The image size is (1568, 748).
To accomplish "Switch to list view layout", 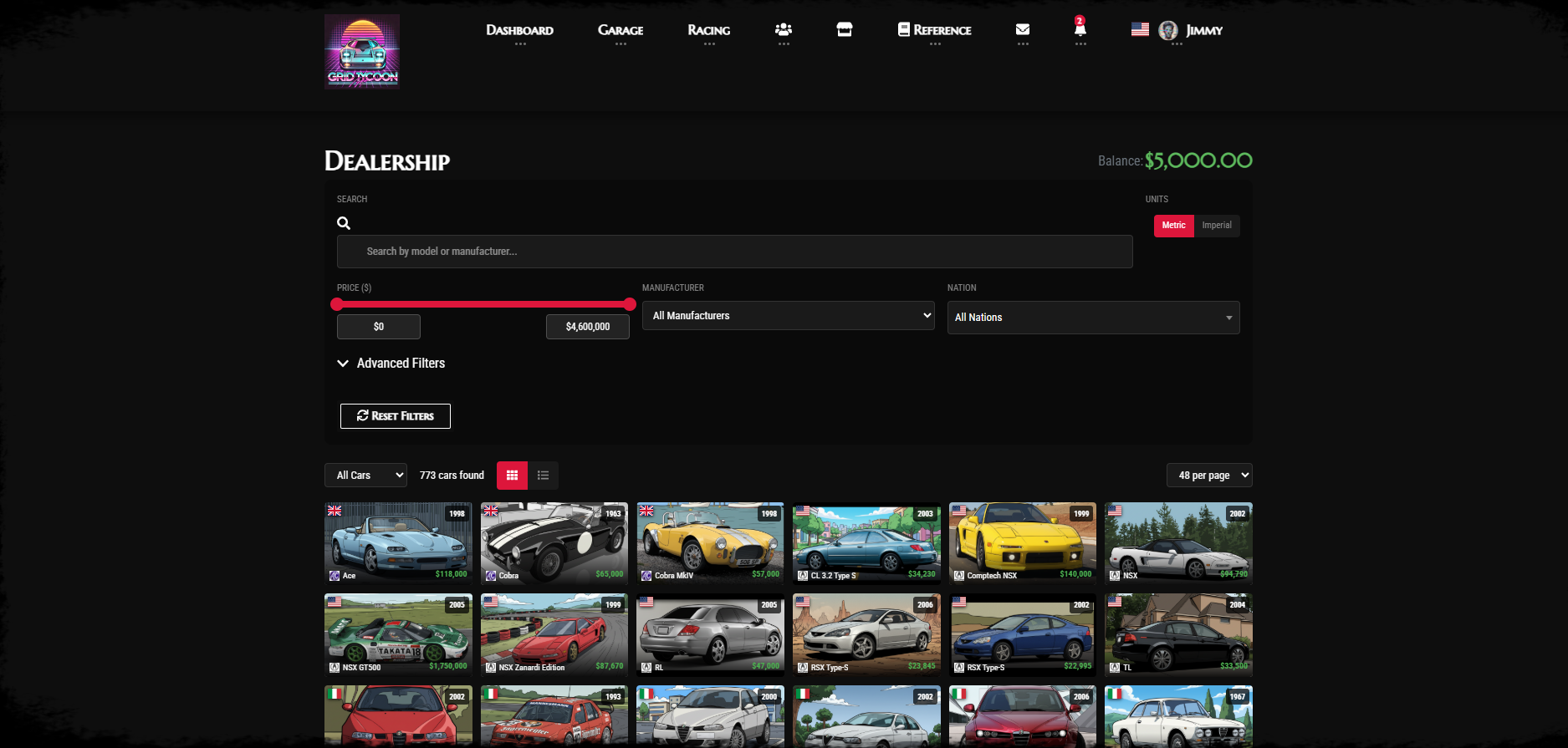I will (543, 476).
